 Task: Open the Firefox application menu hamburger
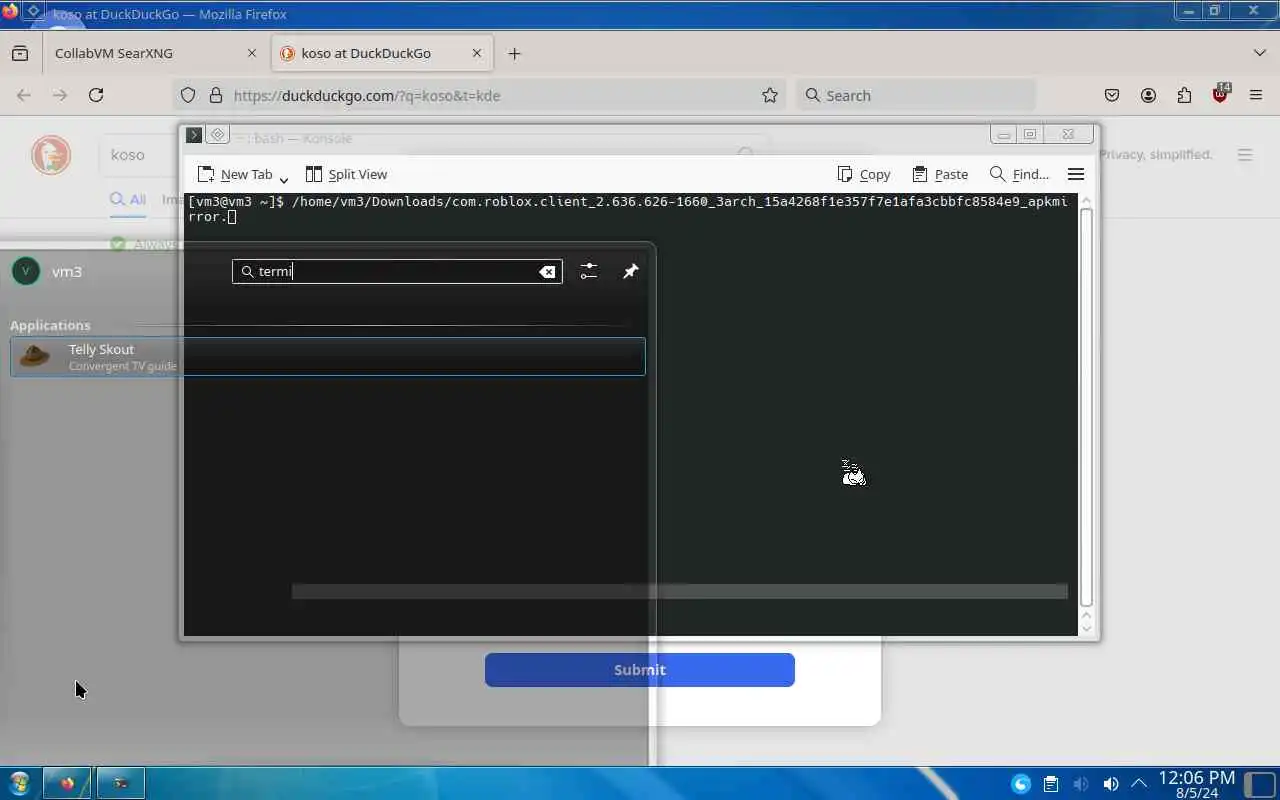[1256, 96]
